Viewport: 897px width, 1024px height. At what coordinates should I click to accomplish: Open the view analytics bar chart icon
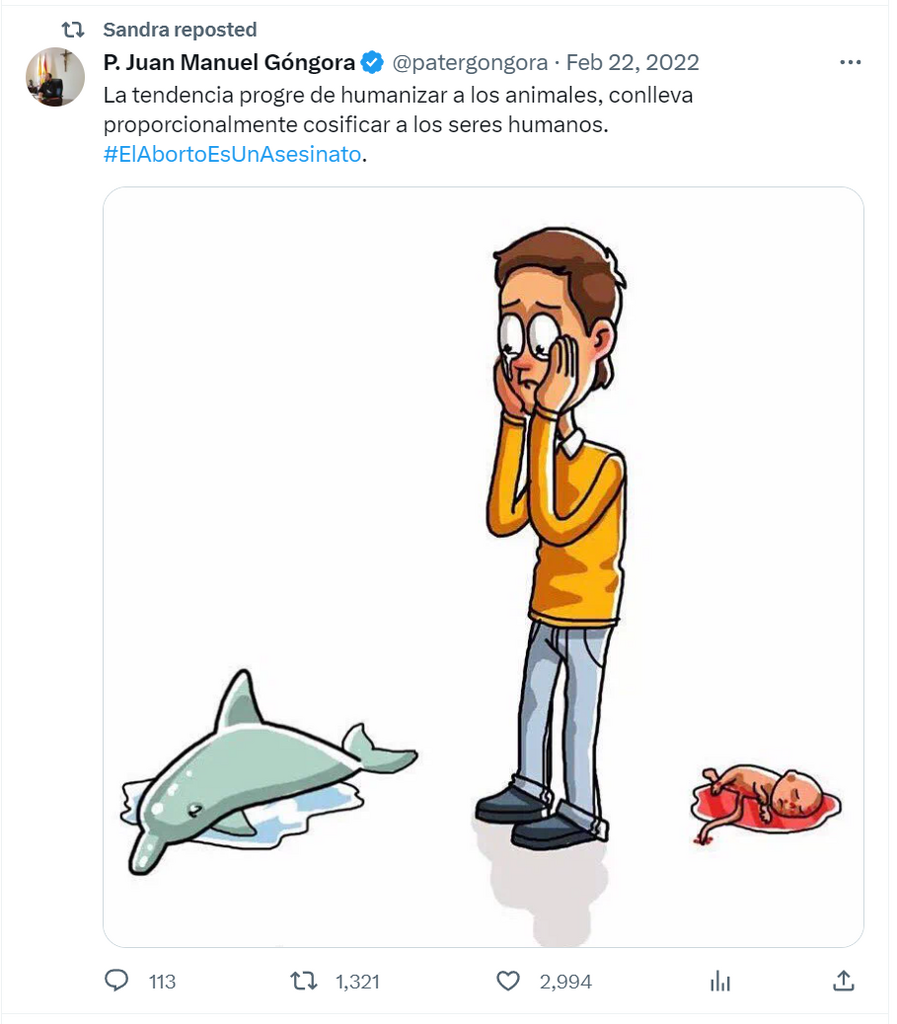click(720, 981)
